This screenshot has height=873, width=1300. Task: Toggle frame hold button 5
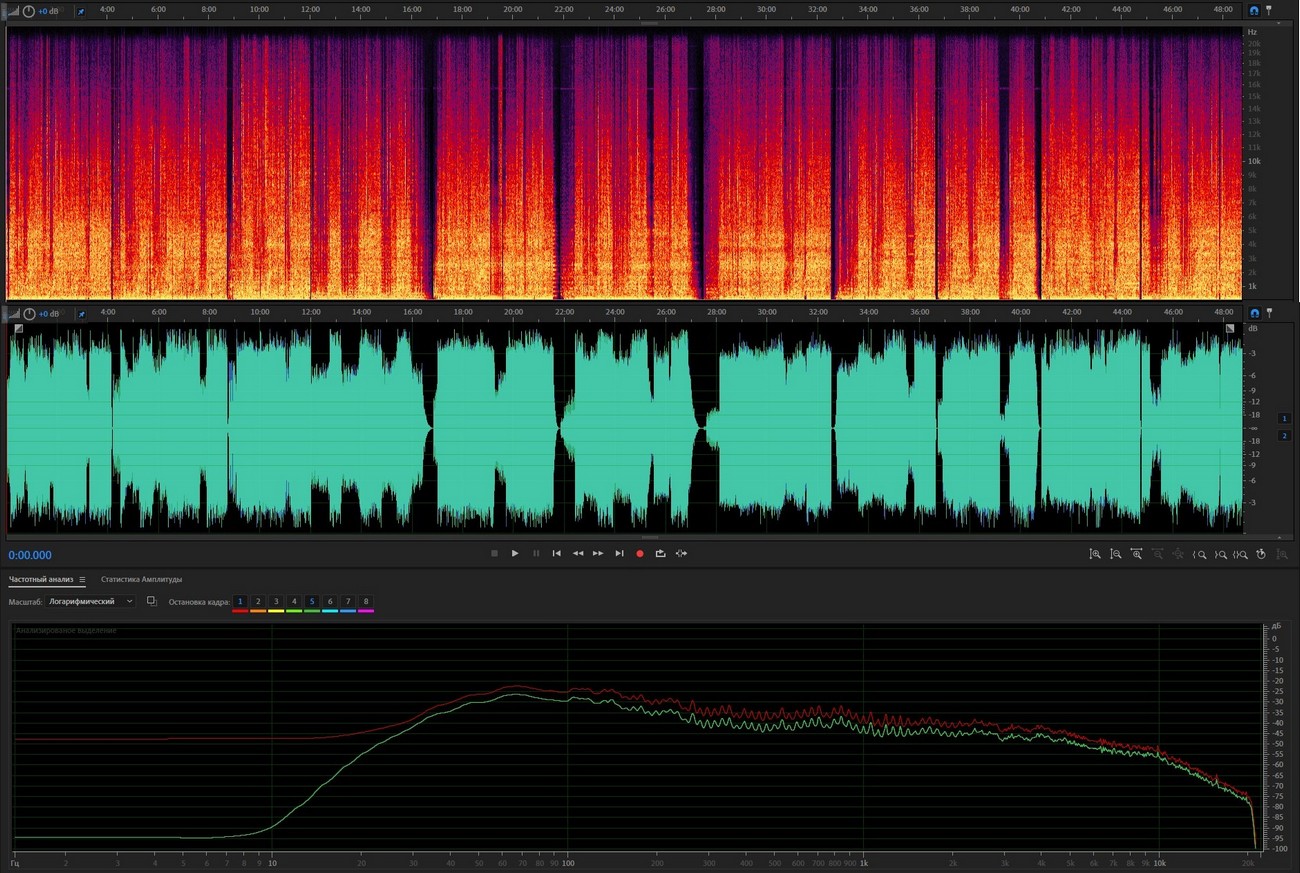312,602
